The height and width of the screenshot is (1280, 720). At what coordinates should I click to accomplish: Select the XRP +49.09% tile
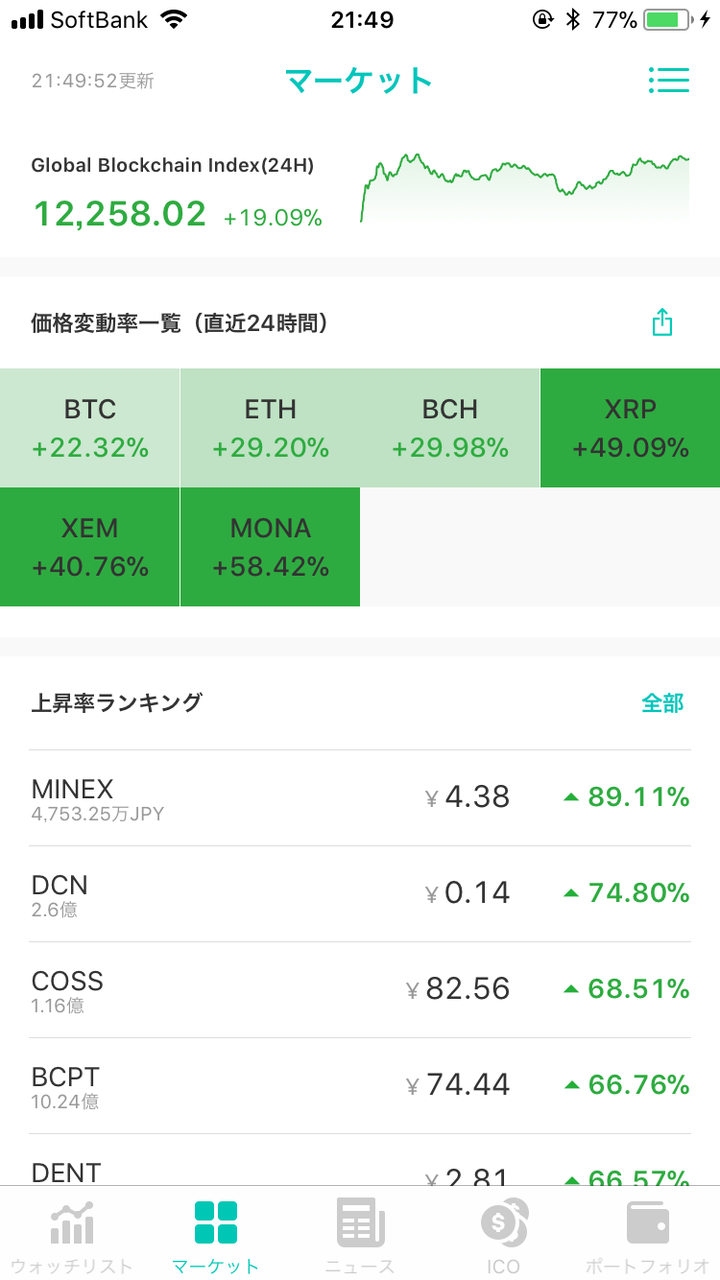coord(630,428)
